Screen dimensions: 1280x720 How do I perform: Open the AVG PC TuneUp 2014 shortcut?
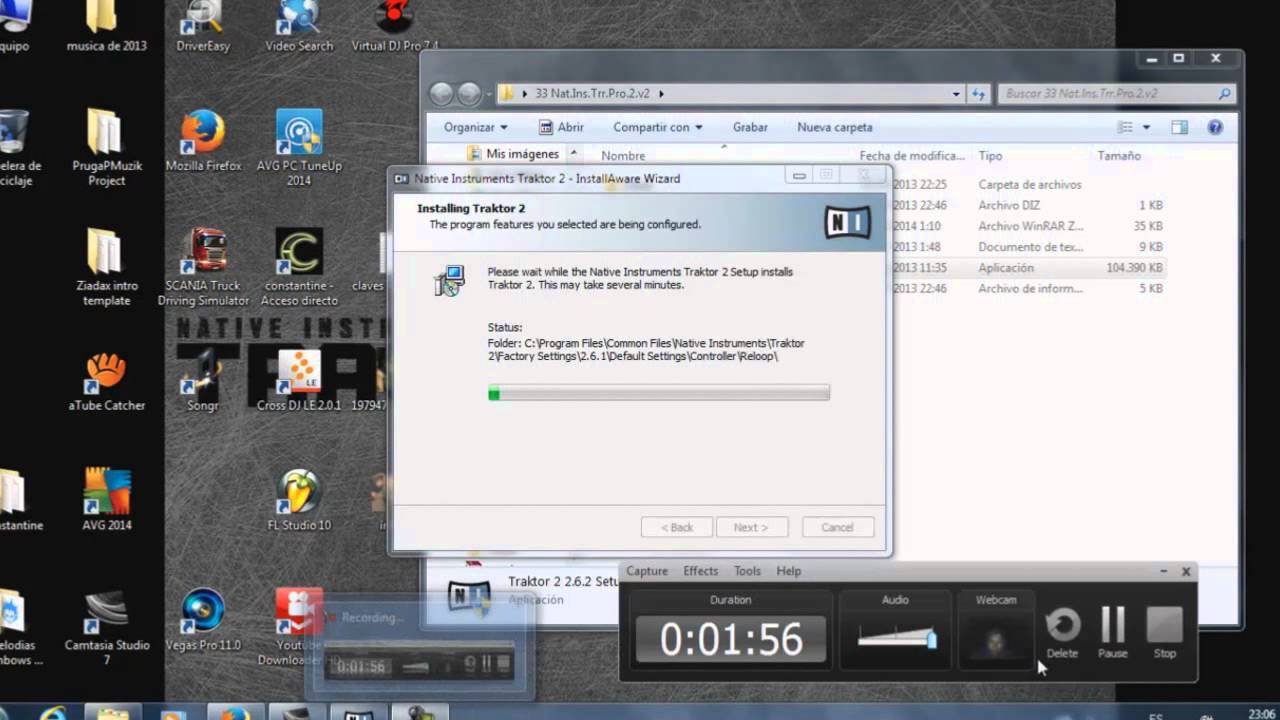point(299,148)
